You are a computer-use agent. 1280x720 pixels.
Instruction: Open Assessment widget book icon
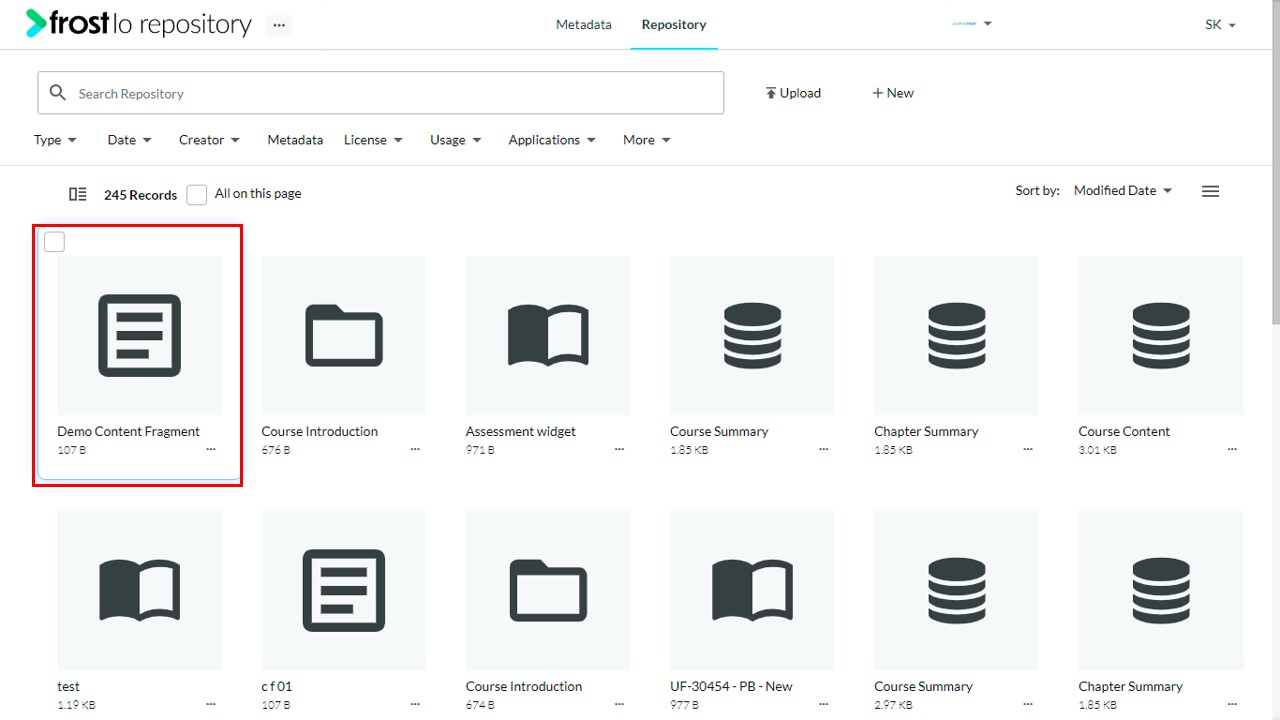[x=548, y=335]
